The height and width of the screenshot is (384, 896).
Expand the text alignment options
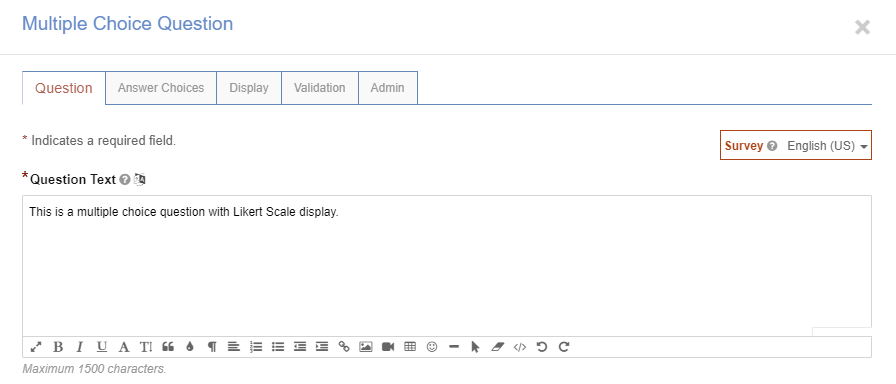coord(234,347)
